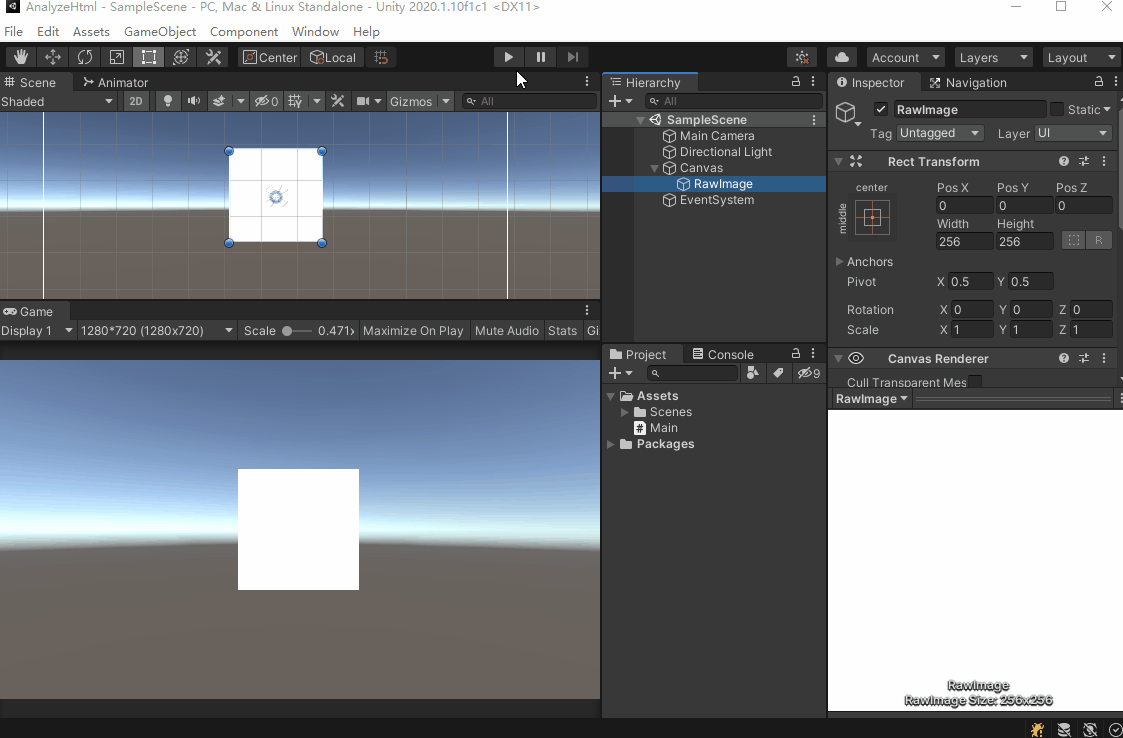This screenshot has width=1123, height=738.
Task: Open Account dropdown
Action: 905,57
